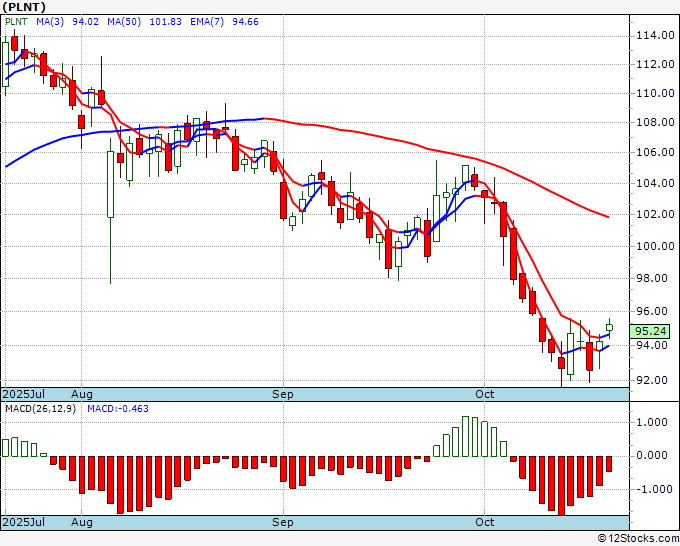Click the last red MACD histogram bar
This screenshot has width=680, height=546.
point(609,464)
